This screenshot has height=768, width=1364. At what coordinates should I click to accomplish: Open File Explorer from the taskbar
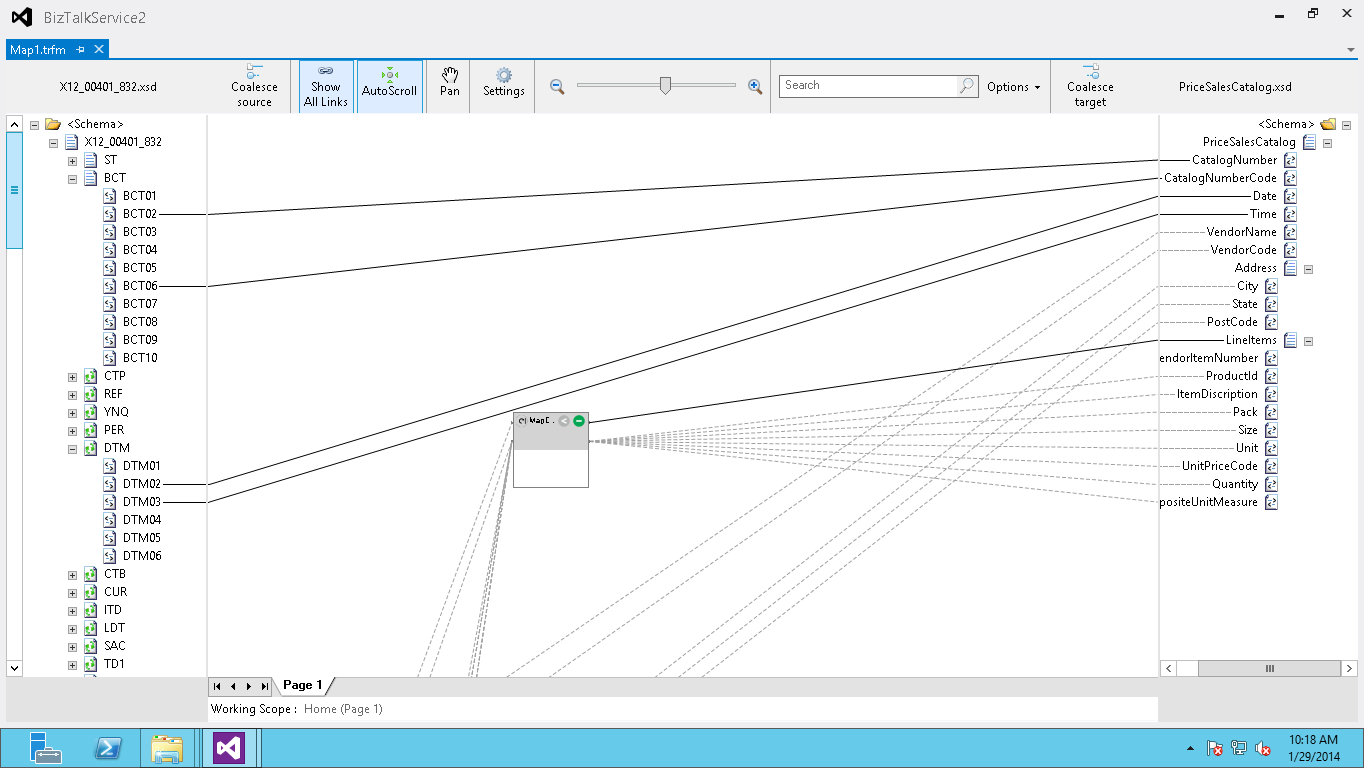(167, 748)
